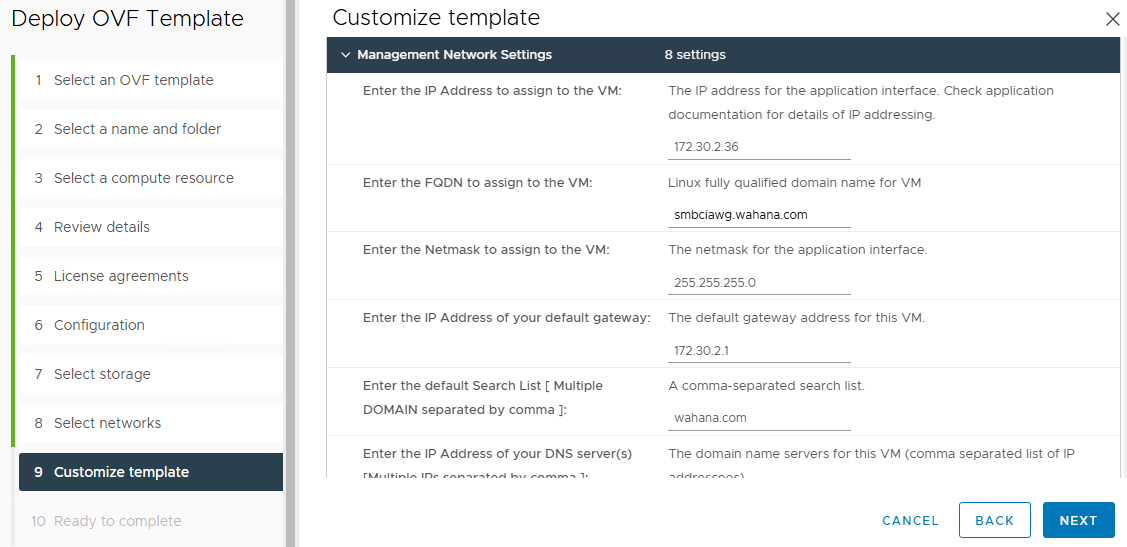Go to step 2 Select a name and folder

(137, 129)
